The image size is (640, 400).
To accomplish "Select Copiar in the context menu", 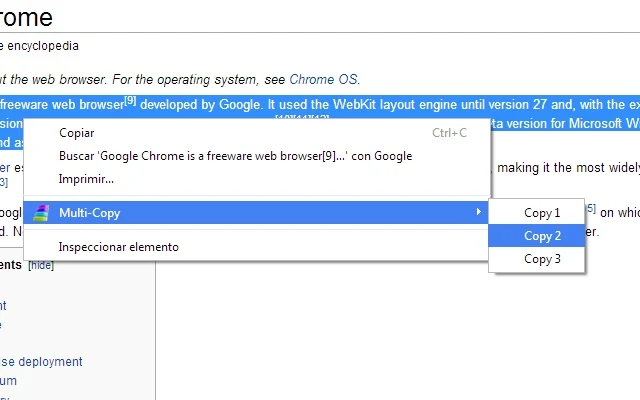I will [77, 133].
